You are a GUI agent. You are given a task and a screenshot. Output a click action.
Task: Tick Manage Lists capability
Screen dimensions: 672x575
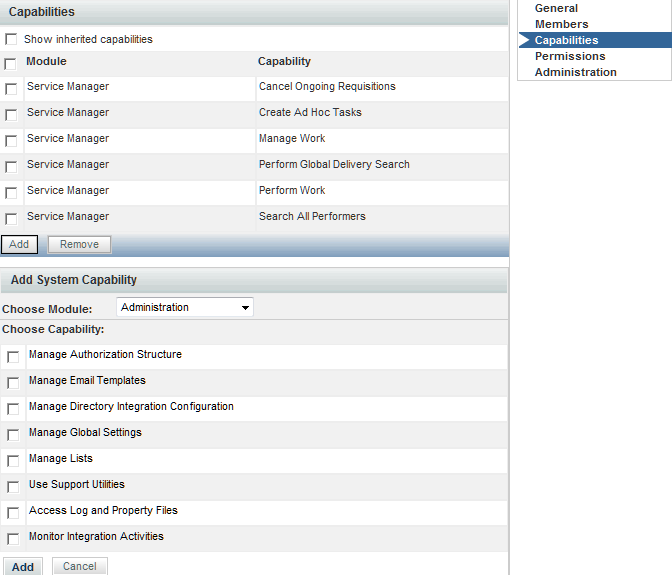click(x=13, y=461)
